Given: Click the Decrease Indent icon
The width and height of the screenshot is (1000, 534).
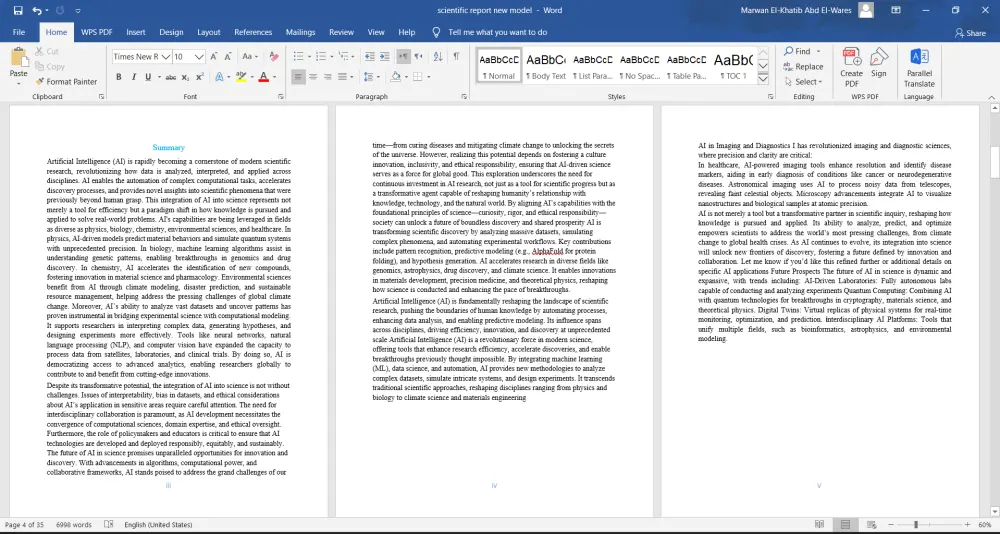Looking at the screenshot, I should point(370,57).
